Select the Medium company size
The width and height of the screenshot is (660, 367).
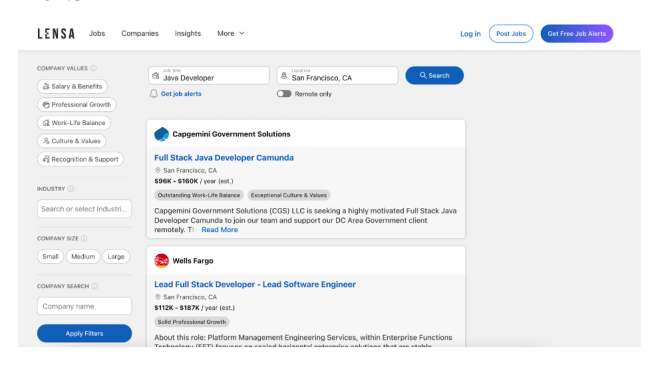pos(83,256)
